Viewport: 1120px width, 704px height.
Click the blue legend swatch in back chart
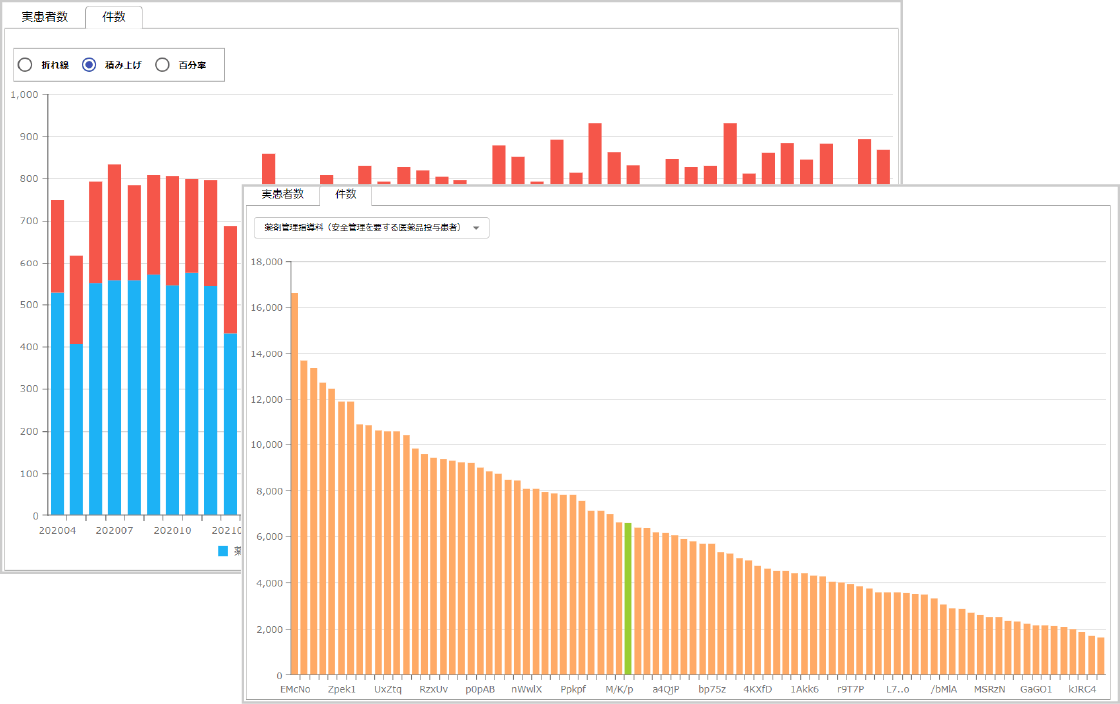[223, 550]
